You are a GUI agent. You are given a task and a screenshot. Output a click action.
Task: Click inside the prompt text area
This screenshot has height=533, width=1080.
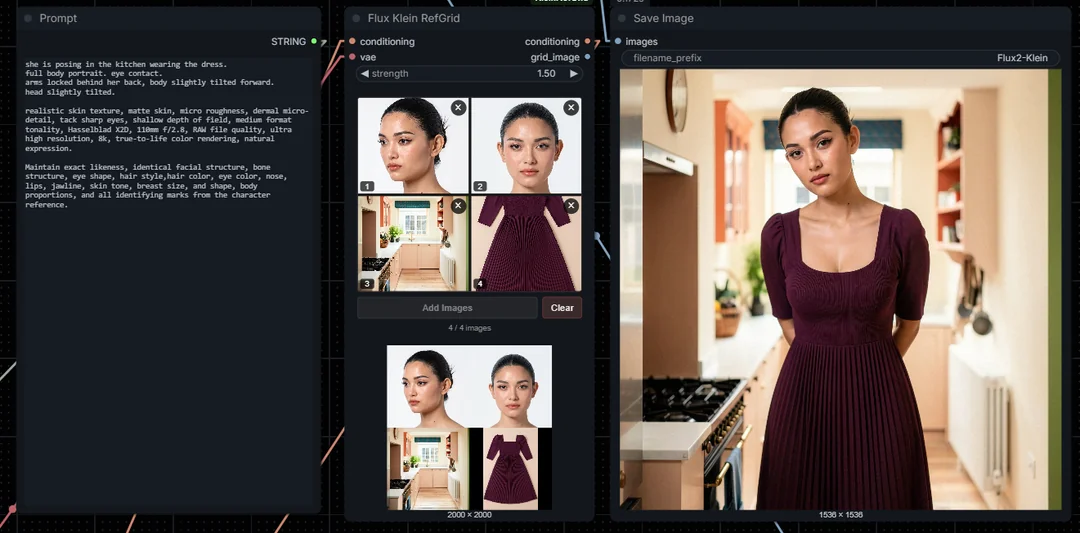(169, 282)
